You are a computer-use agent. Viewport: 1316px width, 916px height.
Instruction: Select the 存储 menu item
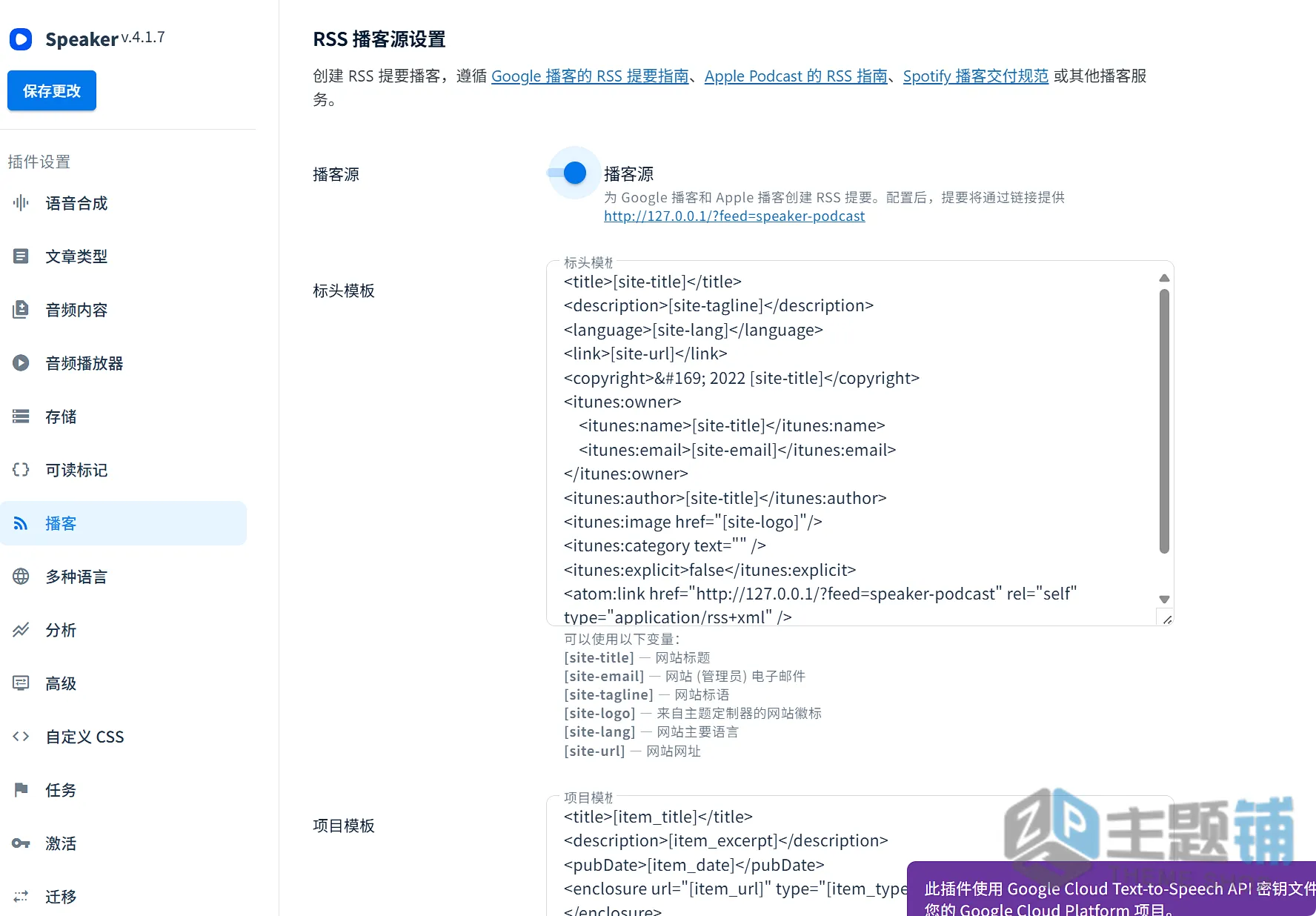coord(123,416)
